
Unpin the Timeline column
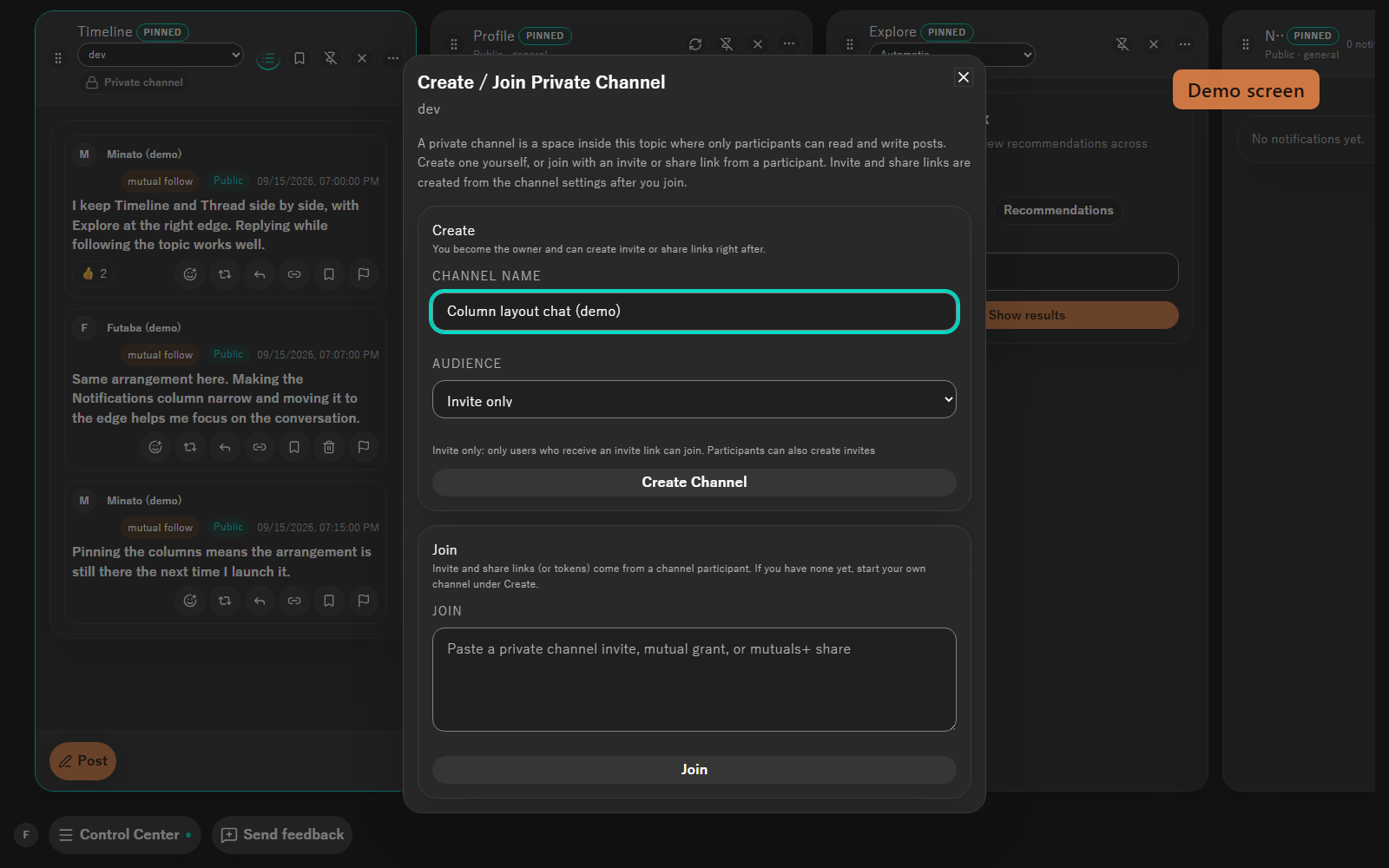point(331,58)
